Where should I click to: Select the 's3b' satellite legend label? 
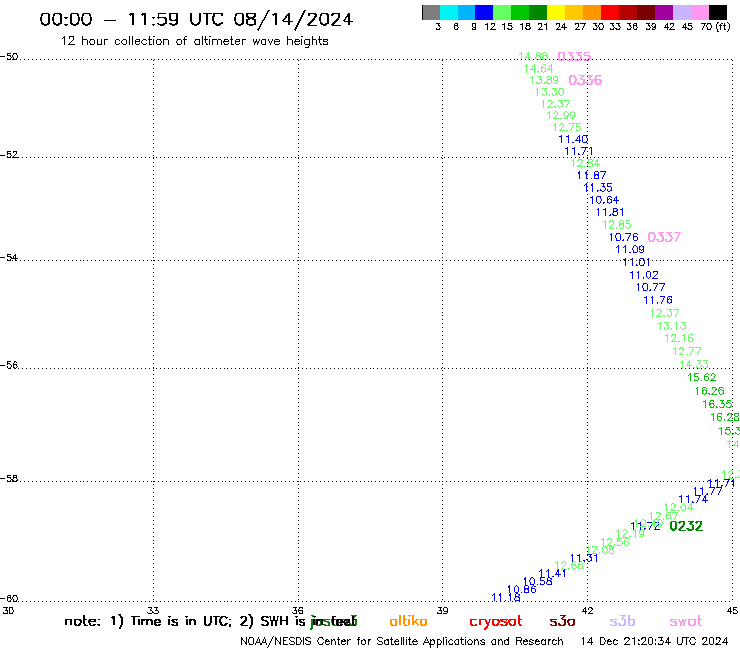coord(622,621)
